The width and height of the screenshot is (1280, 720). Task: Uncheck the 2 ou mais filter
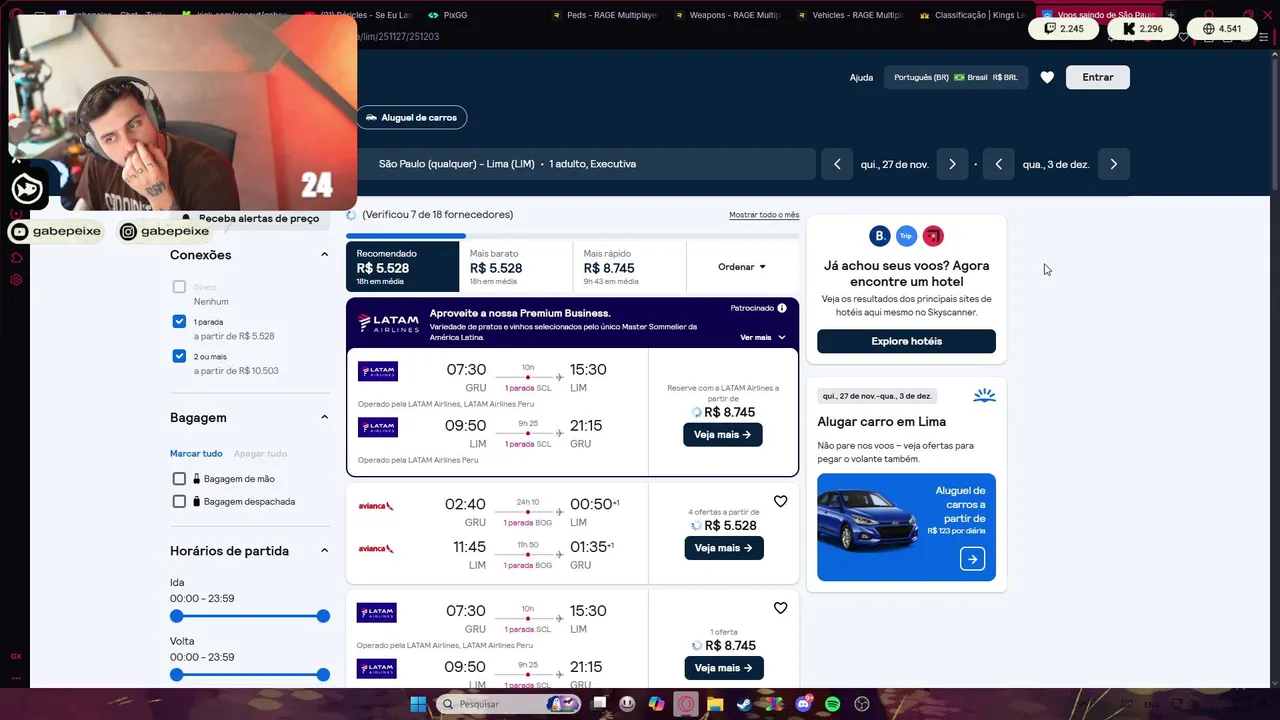(x=179, y=356)
